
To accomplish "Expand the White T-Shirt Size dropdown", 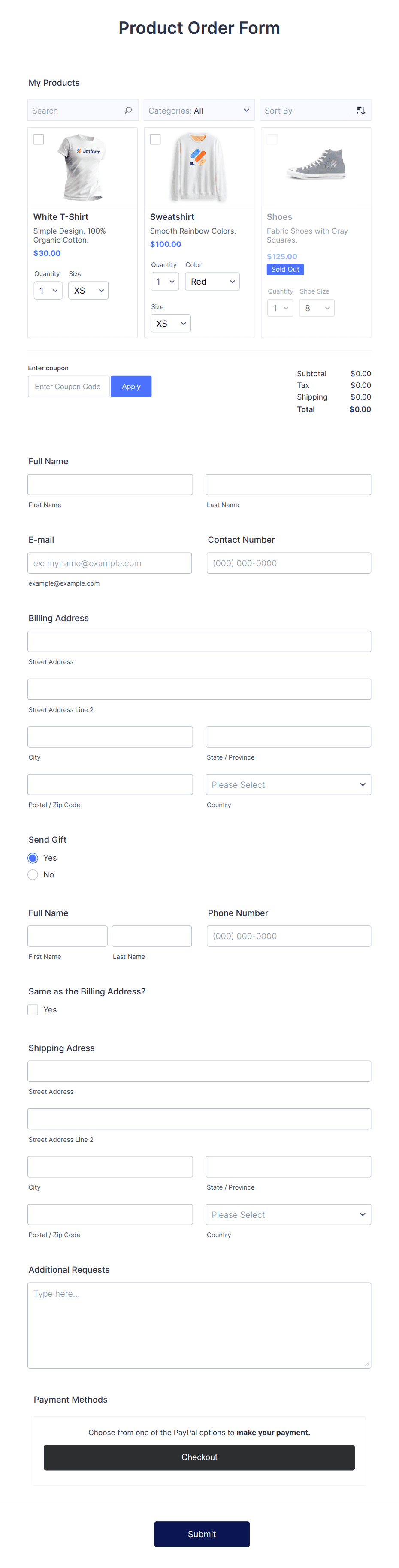I will click(88, 290).
